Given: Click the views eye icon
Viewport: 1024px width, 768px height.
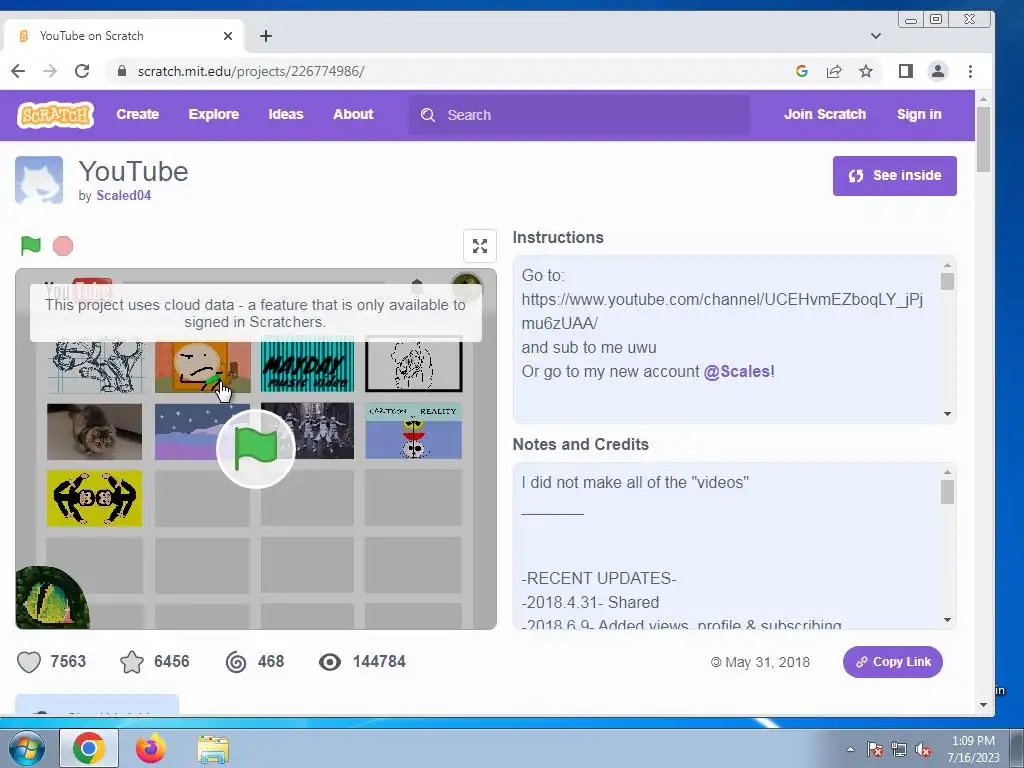Looking at the screenshot, I should pos(330,662).
